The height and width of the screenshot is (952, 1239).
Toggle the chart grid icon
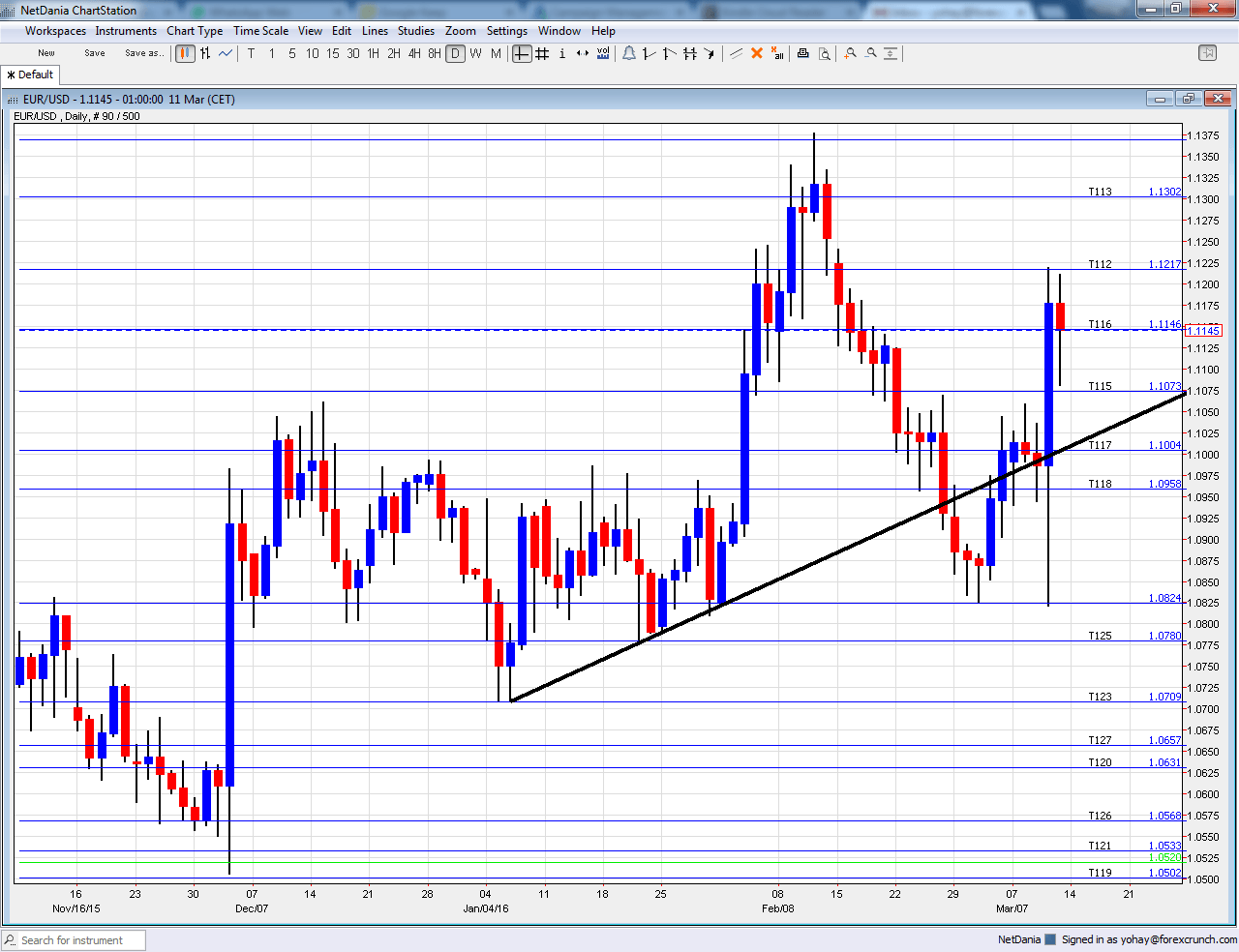(540, 53)
